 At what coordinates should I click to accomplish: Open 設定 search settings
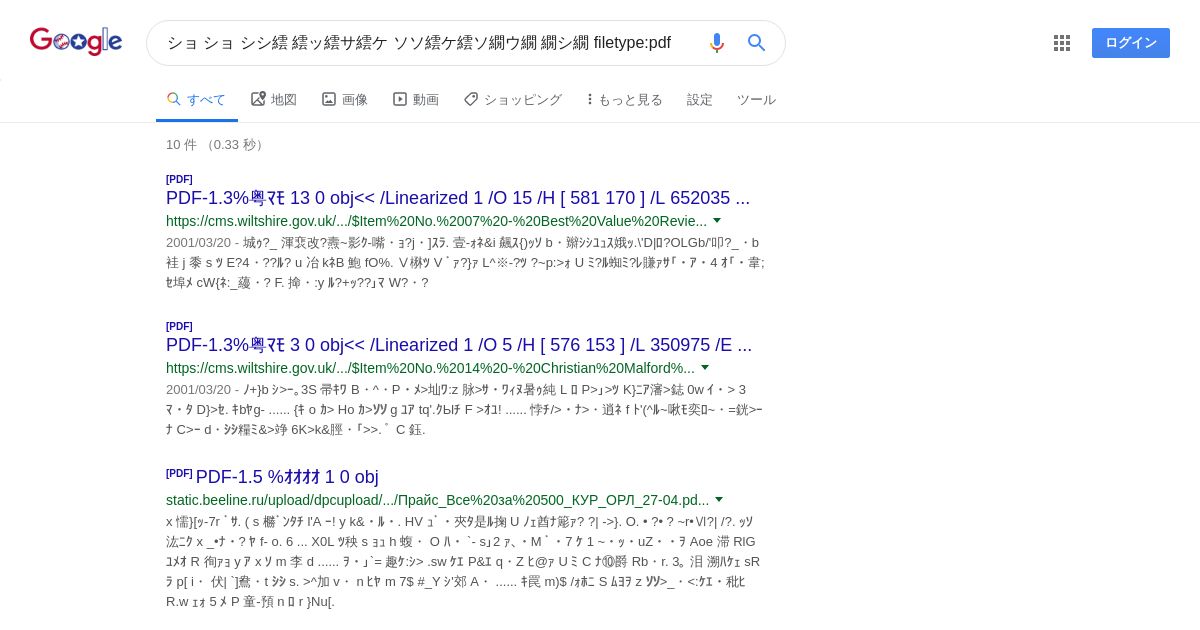[x=700, y=100]
